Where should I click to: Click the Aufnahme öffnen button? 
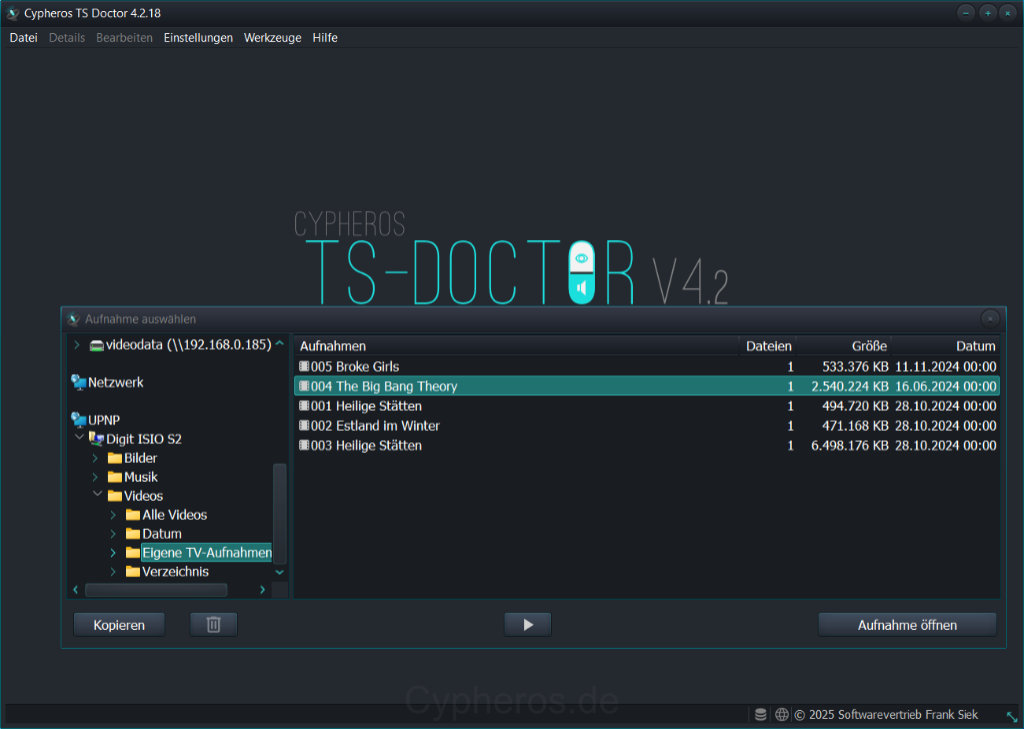pos(906,624)
